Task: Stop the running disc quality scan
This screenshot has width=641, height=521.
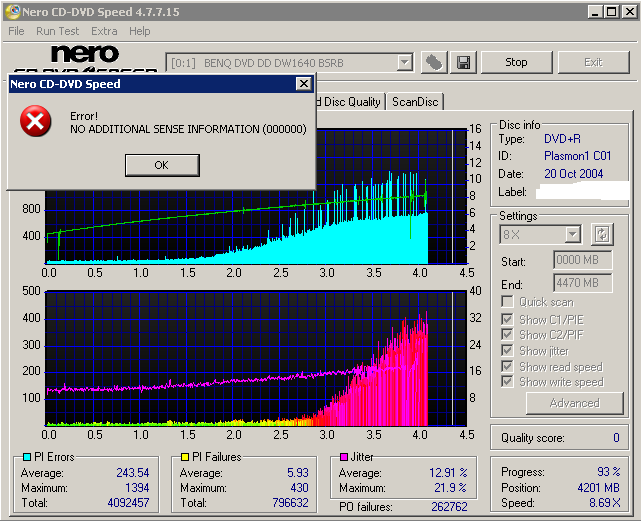Action: (516, 62)
